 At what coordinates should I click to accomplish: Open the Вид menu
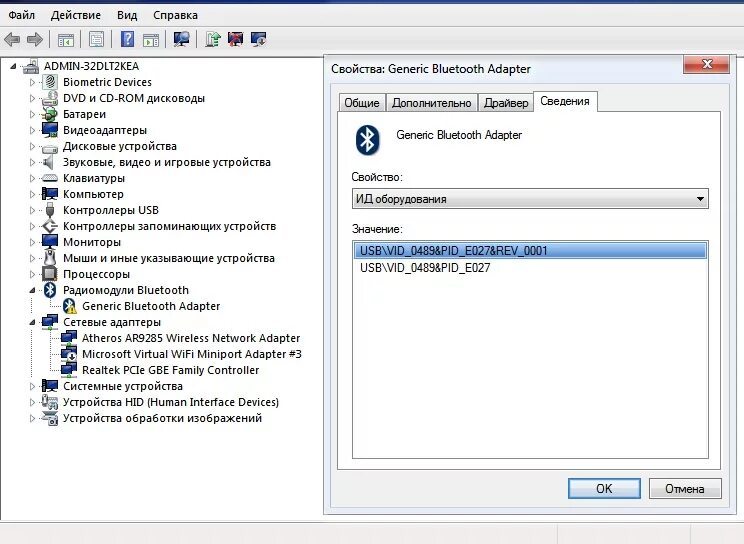coord(127,15)
